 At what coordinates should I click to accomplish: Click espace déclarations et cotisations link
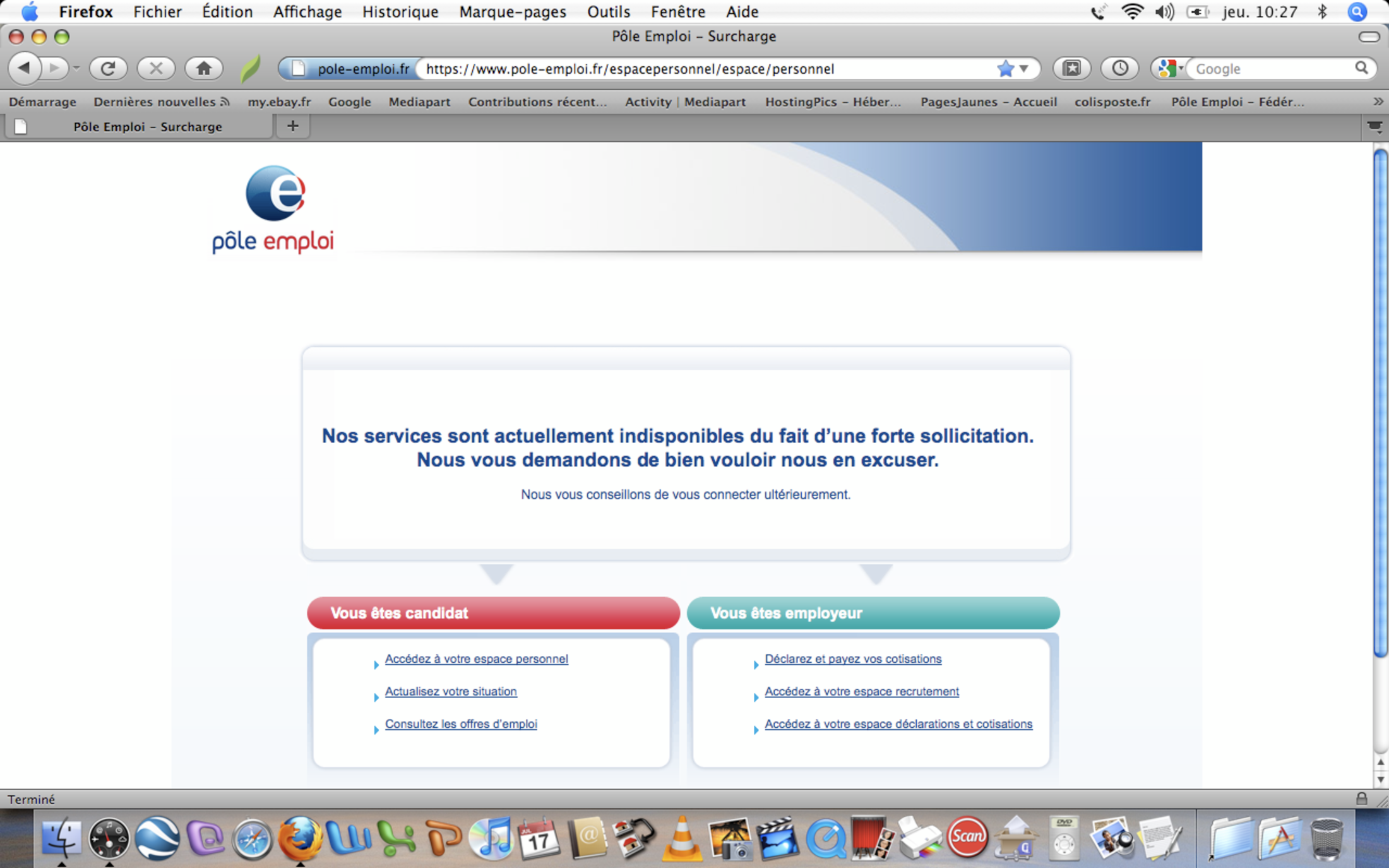pyautogui.click(x=898, y=724)
